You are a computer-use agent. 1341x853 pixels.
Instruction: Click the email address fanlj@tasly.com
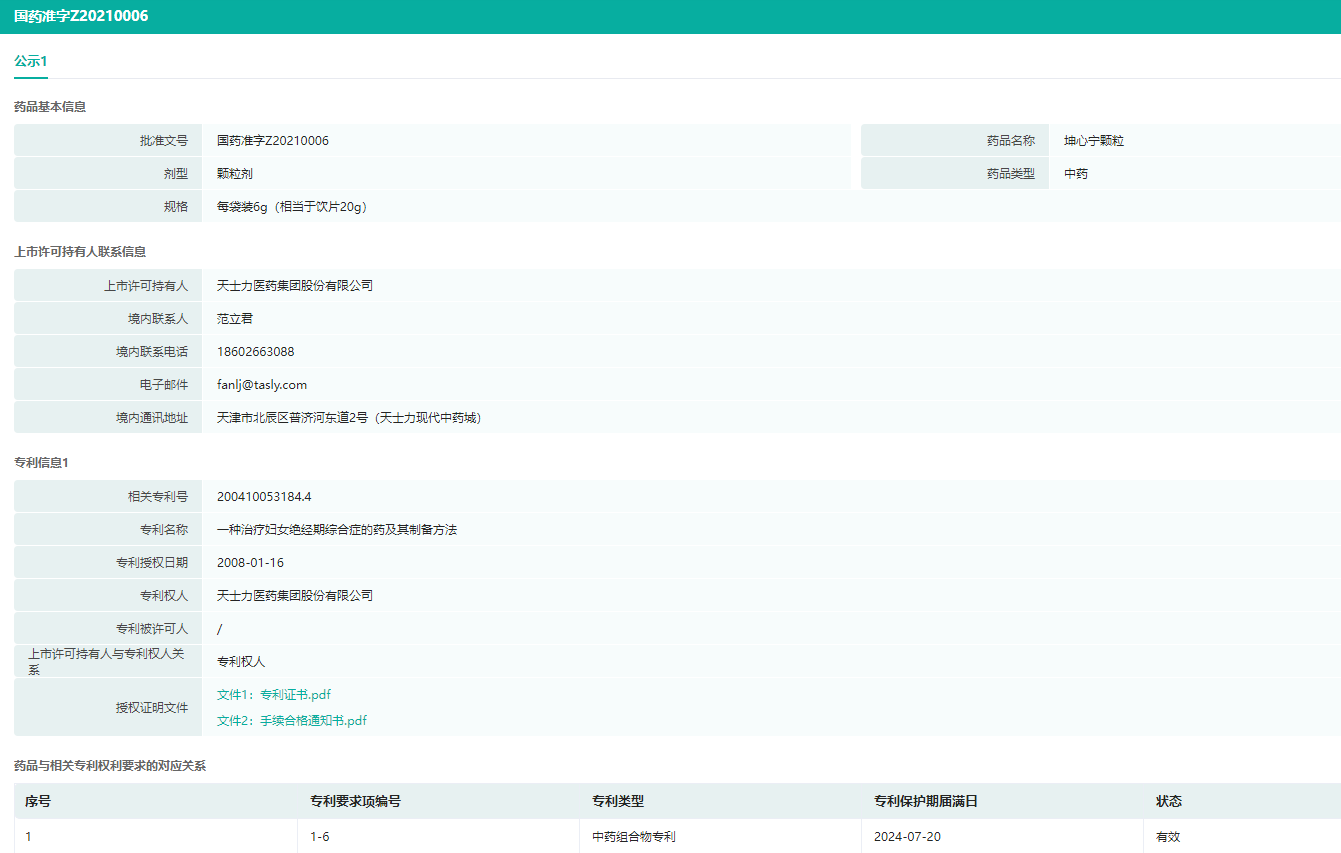(x=261, y=385)
